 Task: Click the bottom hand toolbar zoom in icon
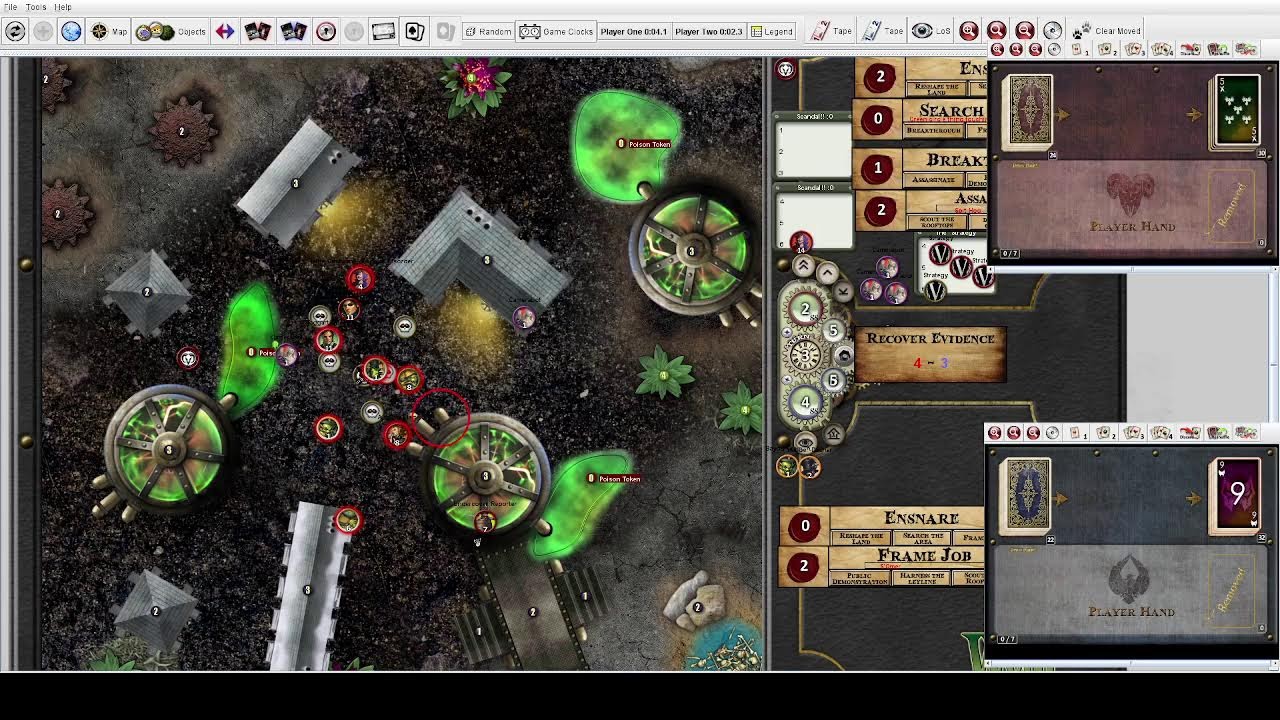pyautogui.click(x=995, y=433)
